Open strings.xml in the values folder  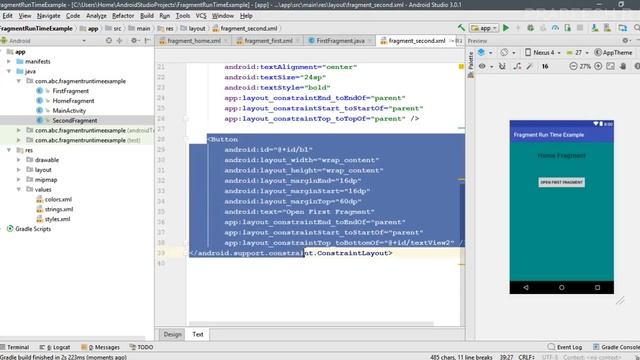pos(59,209)
